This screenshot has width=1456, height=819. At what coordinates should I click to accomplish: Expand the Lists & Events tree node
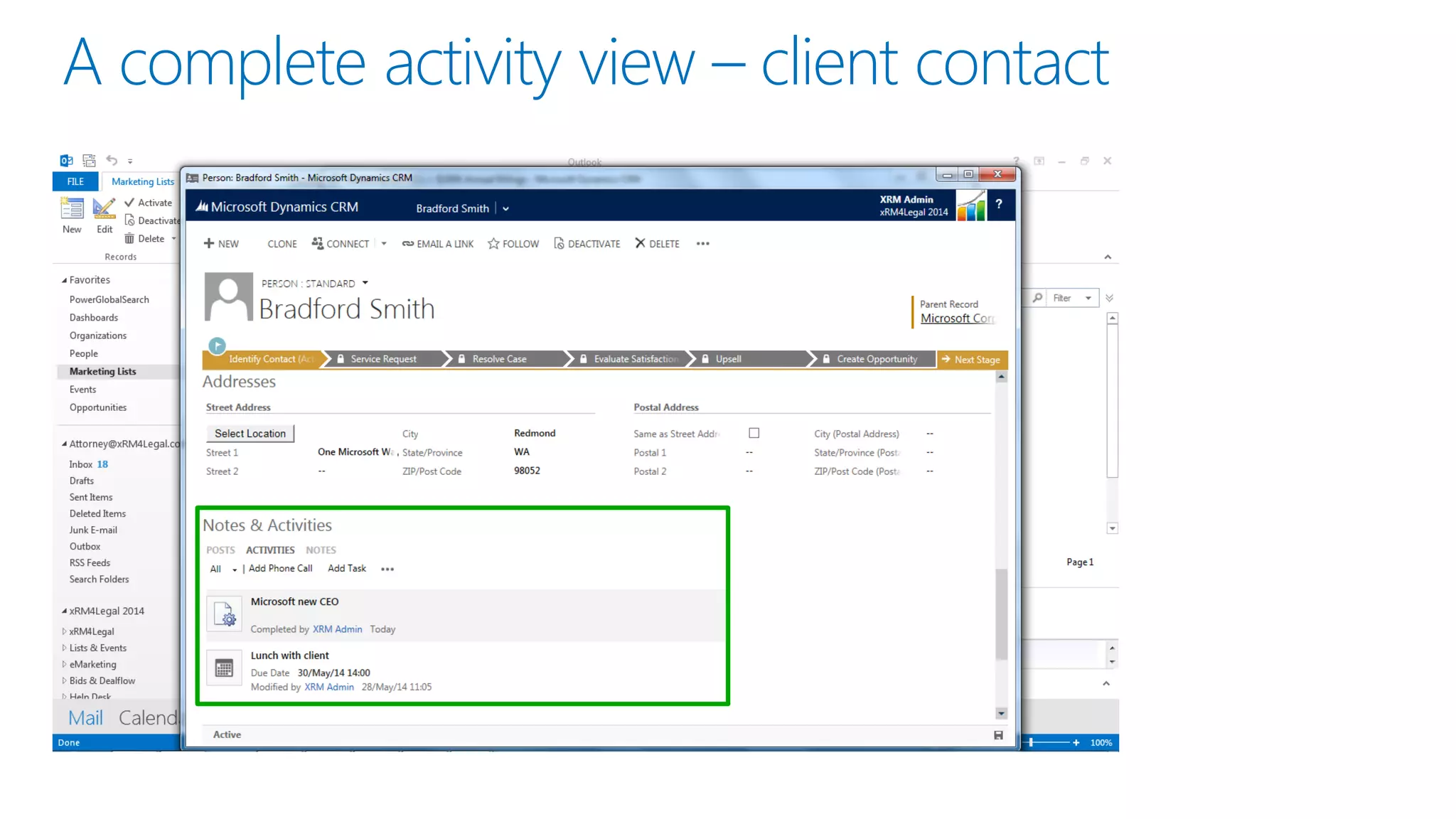(x=64, y=648)
